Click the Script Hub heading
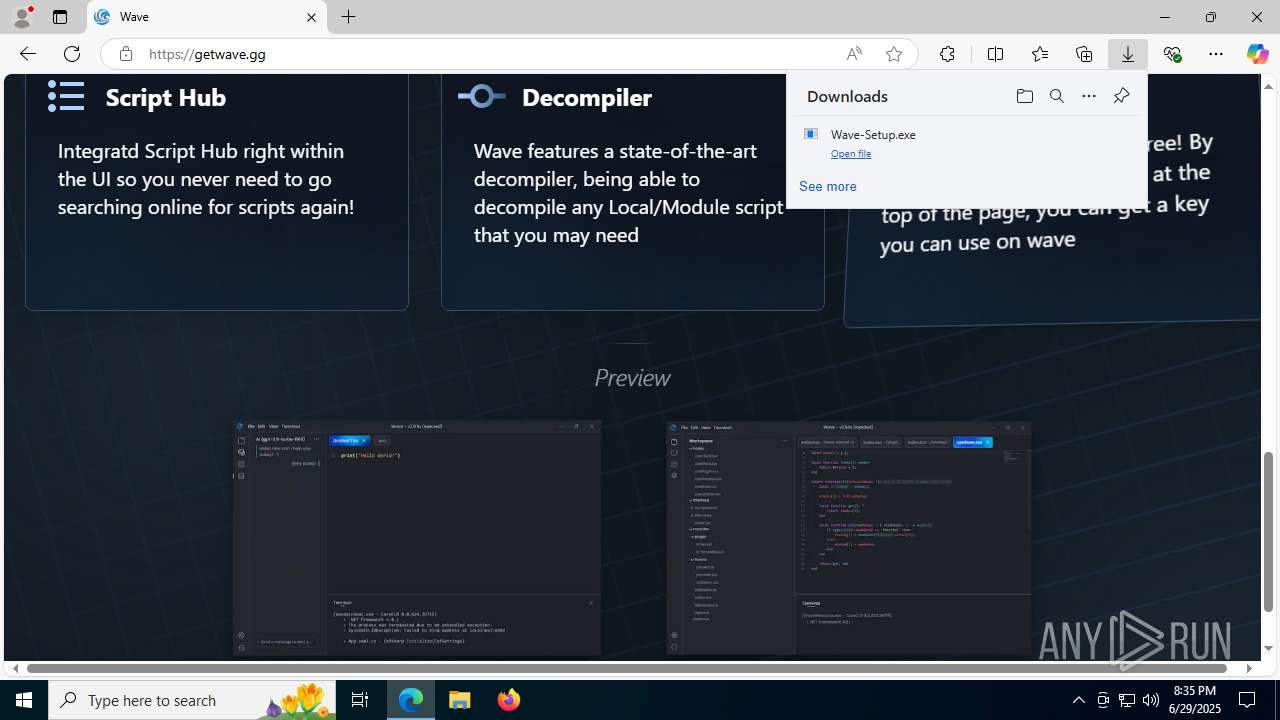Screen dimensions: 1280x720 [166, 97]
